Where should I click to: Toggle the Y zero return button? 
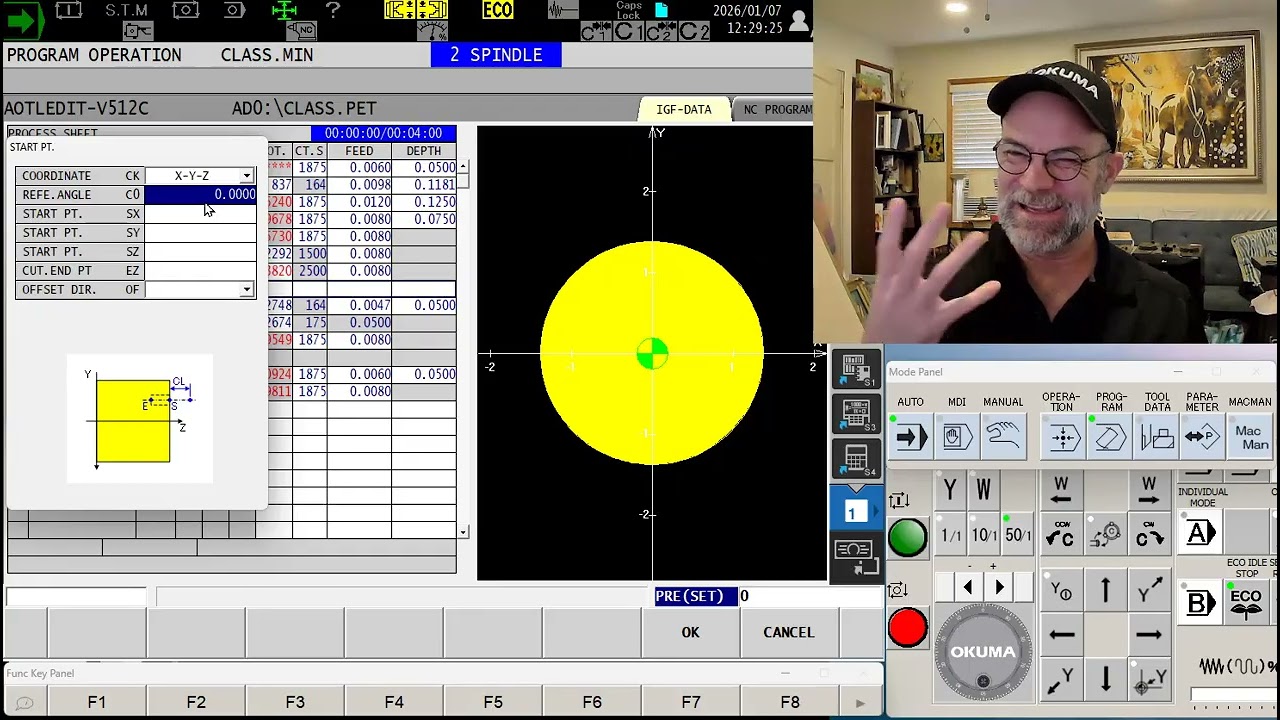tap(1061, 590)
